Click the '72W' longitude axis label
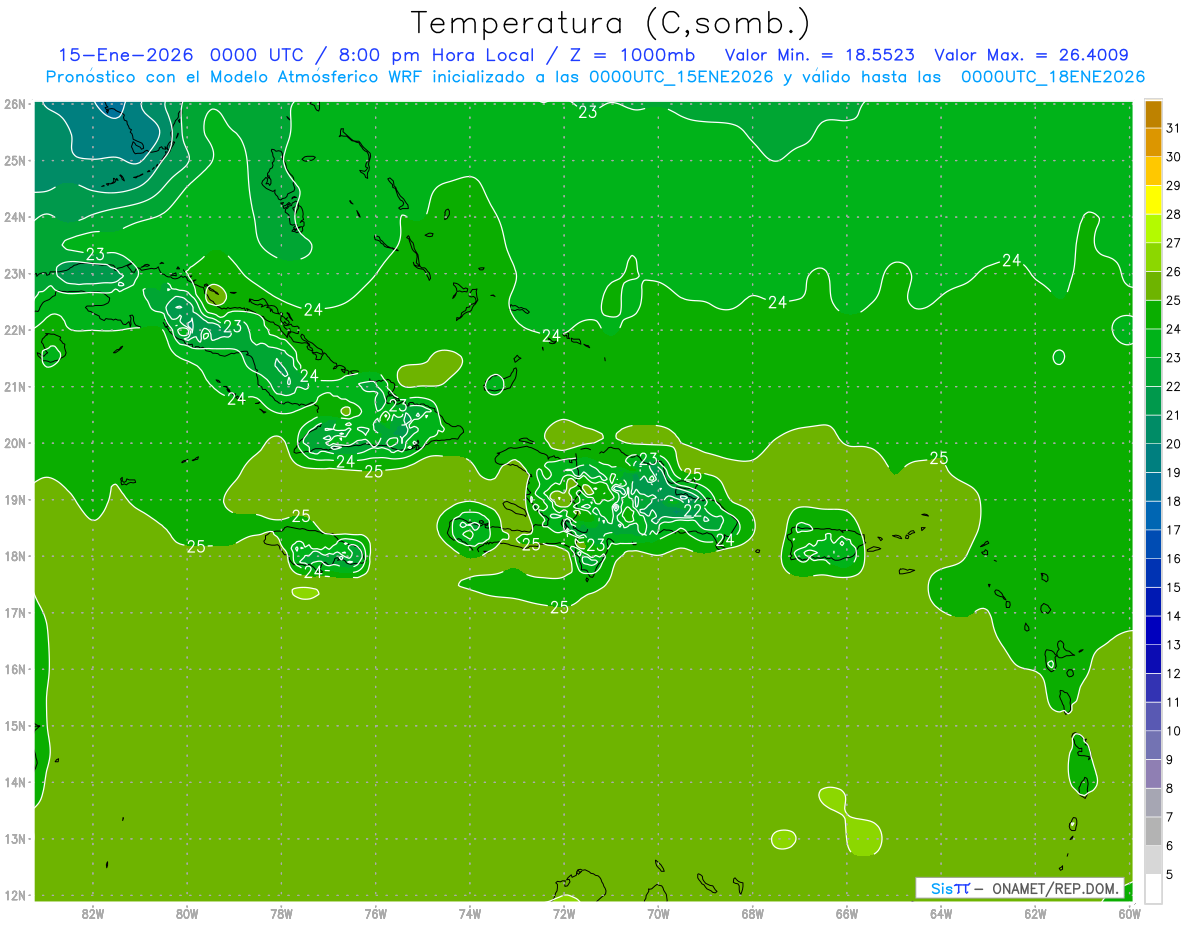The height and width of the screenshot is (927, 1200). pyautogui.click(x=564, y=913)
